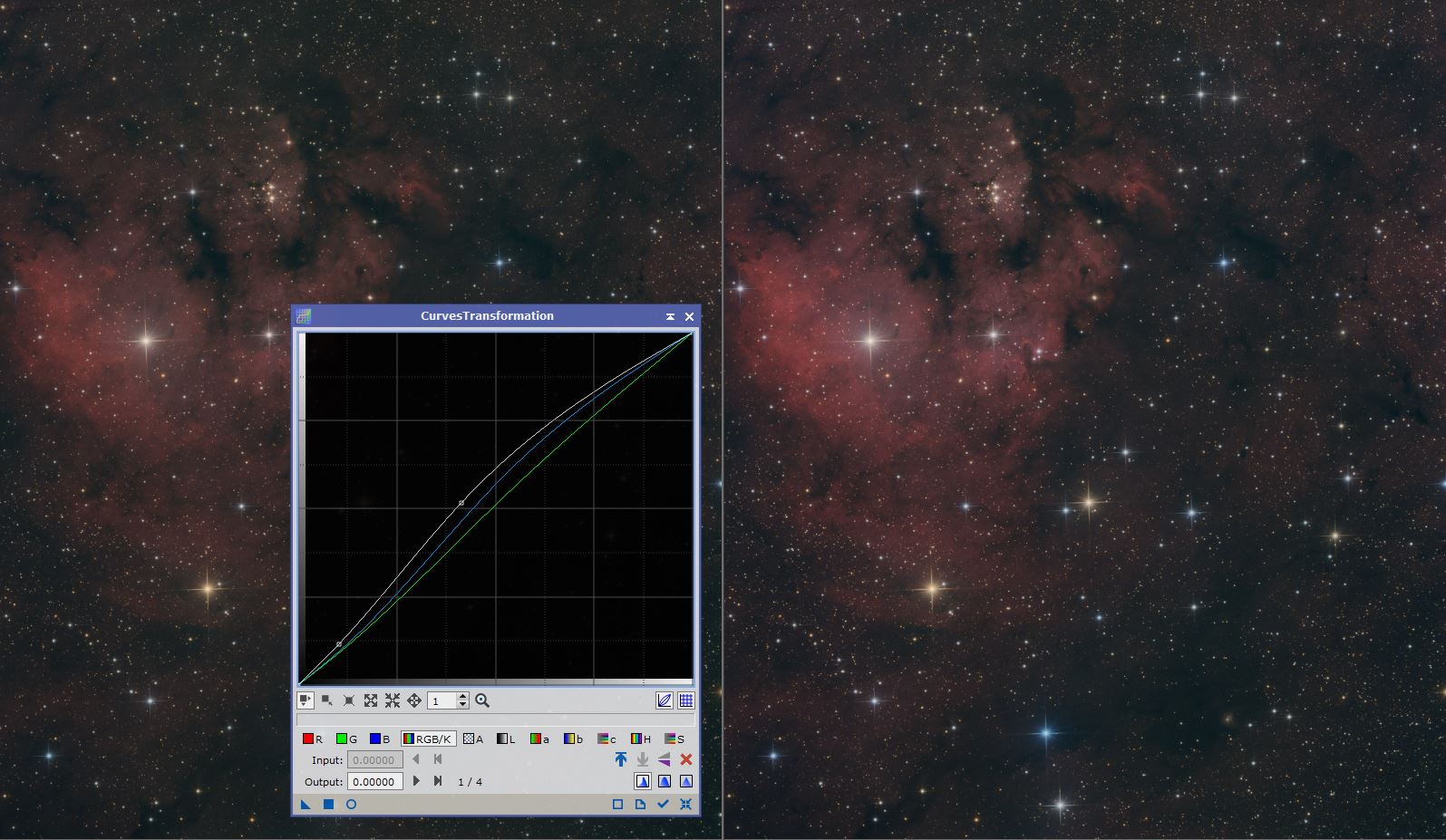1446x840 pixels.
Task: Open the select point dropdown button
Action: (x=327, y=700)
